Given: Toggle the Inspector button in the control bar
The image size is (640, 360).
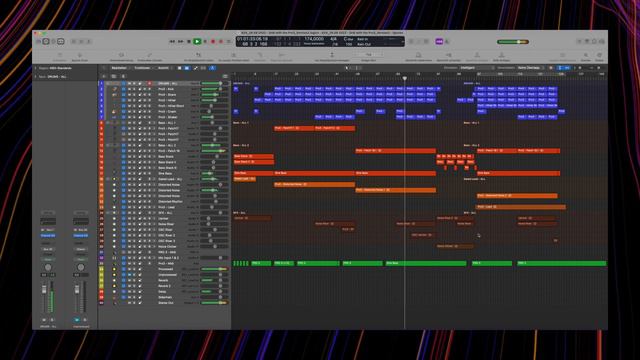Looking at the screenshot, I should click(x=46, y=42).
